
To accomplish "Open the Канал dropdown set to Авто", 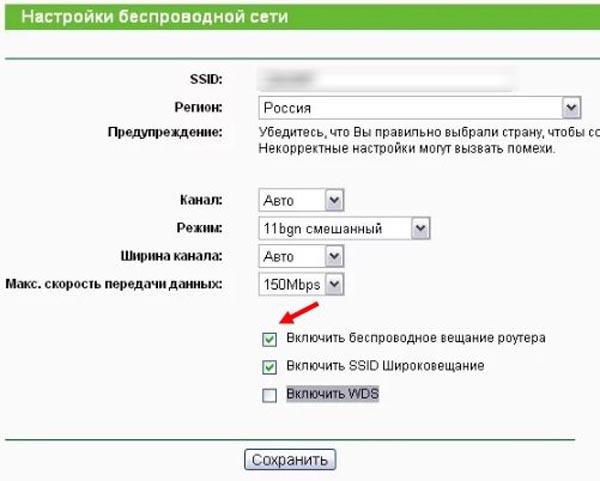I will 301,200.
